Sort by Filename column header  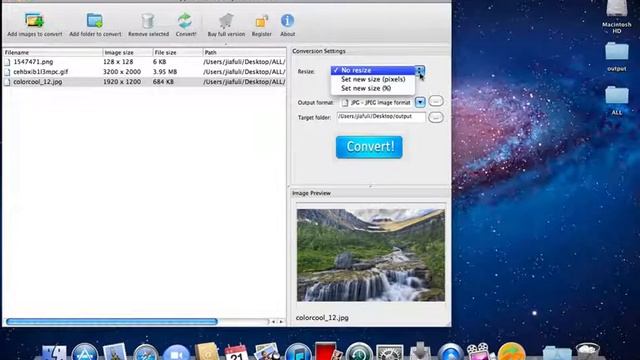point(53,53)
